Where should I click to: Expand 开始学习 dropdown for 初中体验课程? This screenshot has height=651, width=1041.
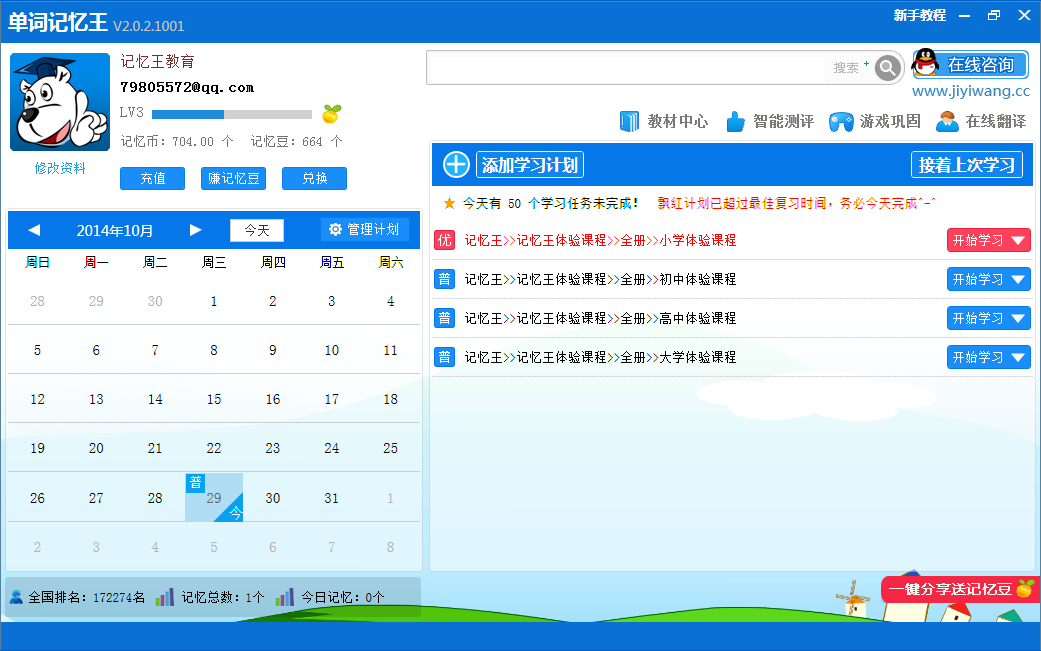[x=1019, y=280]
